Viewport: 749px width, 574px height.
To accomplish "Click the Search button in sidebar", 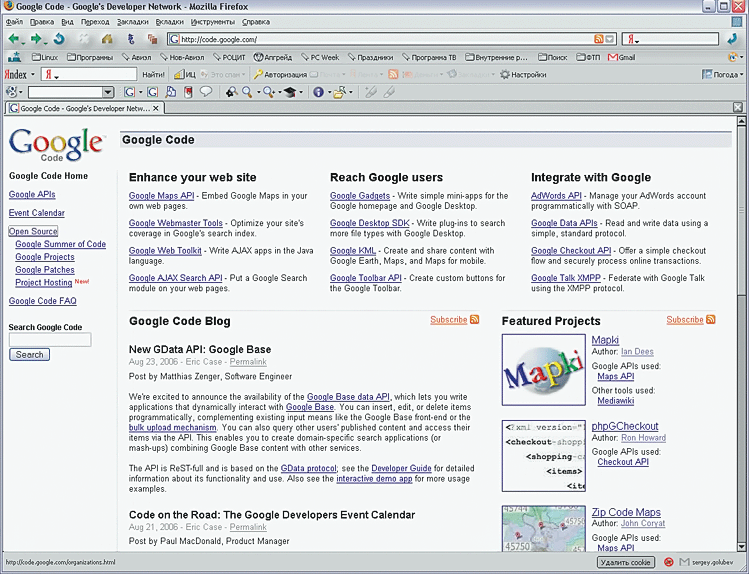I will (29, 354).
